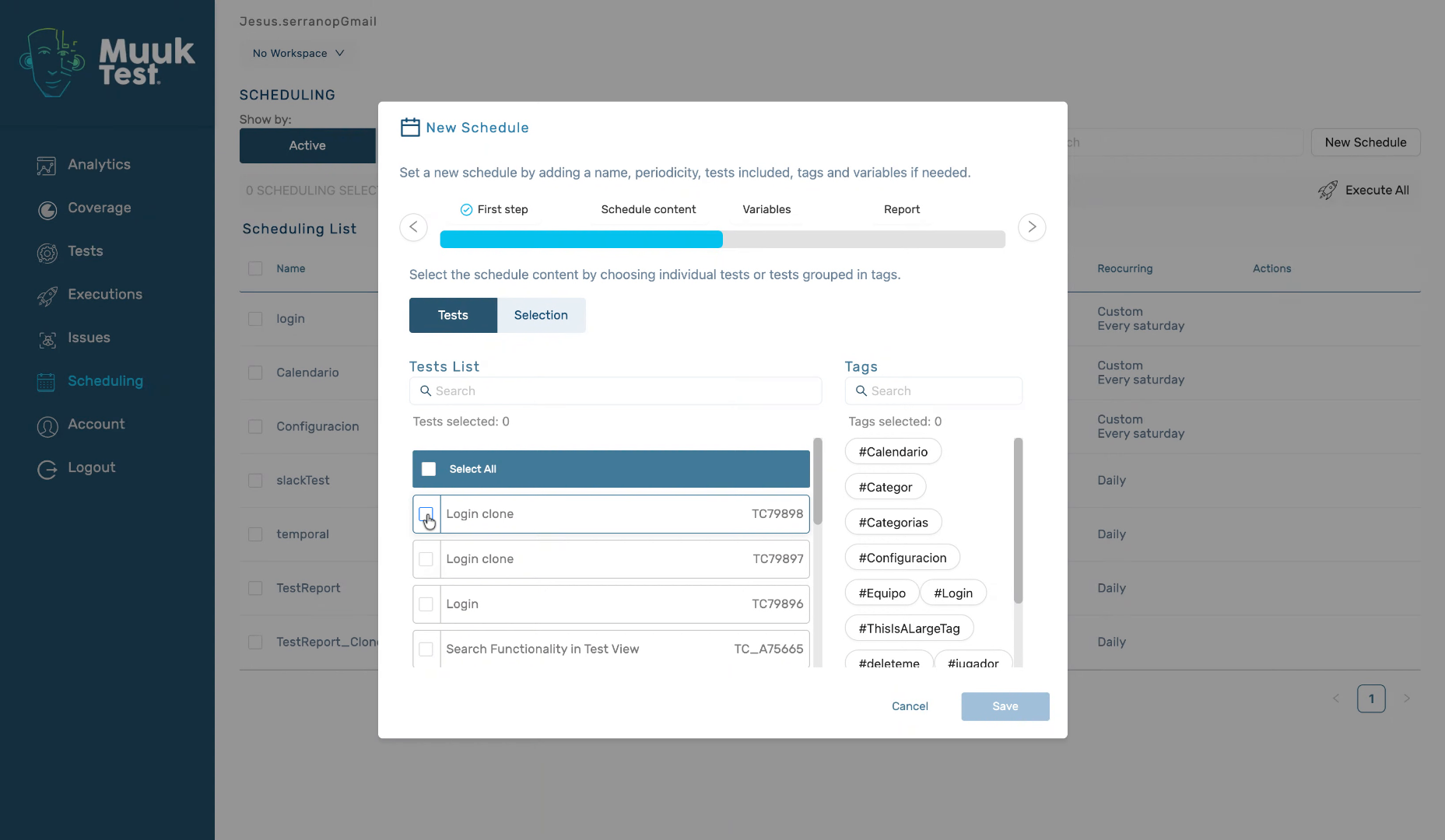This screenshot has width=1445, height=840.
Task: Select the #ThisIsALargeTag tag
Action: pos(909,628)
